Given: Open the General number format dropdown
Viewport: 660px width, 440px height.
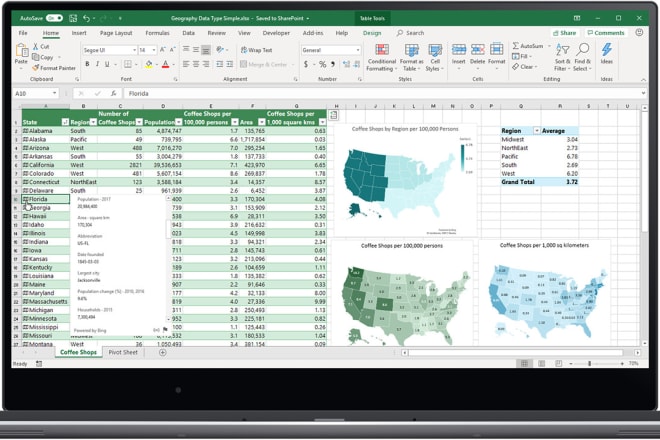Looking at the screenshot, I should (x=358, y=50).
